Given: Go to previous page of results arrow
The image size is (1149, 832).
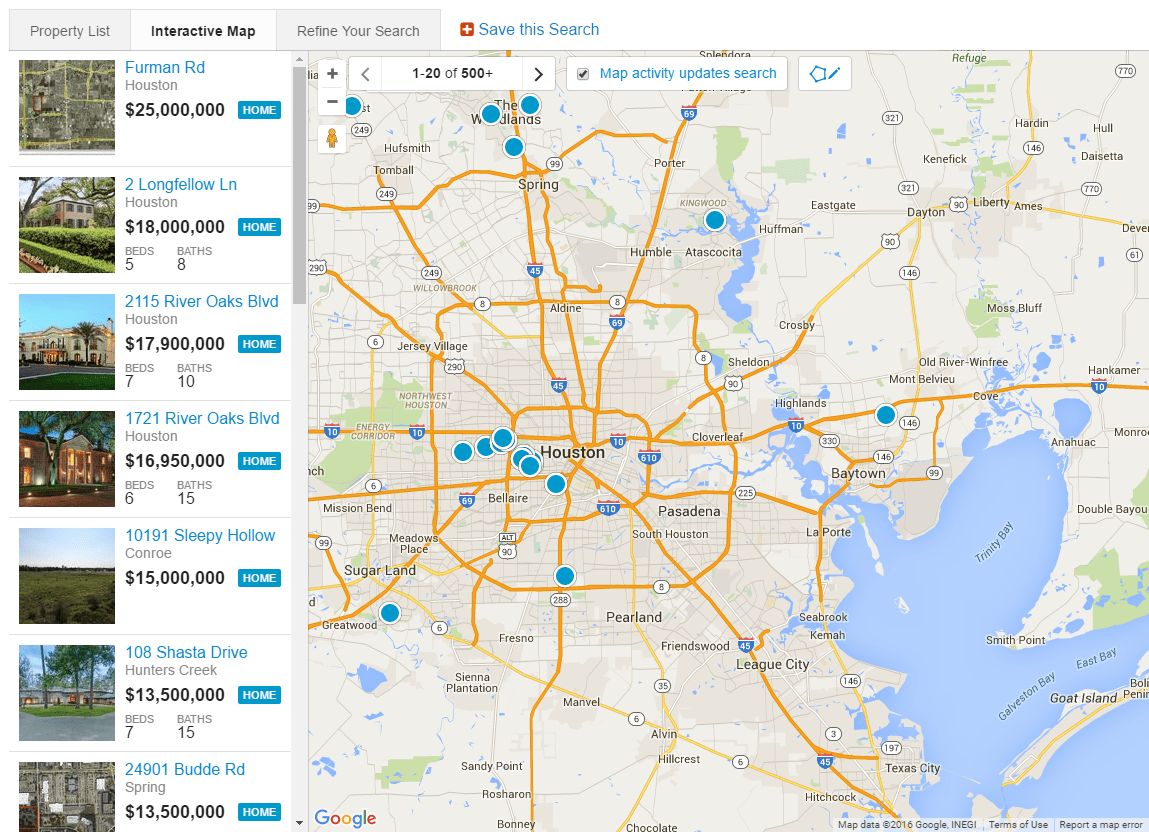Looking at the screenshot, I should [x=364, y=73].
